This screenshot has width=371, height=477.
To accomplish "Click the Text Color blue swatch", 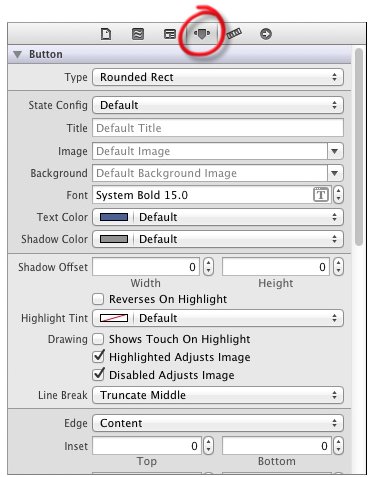I will coord(114,217).
